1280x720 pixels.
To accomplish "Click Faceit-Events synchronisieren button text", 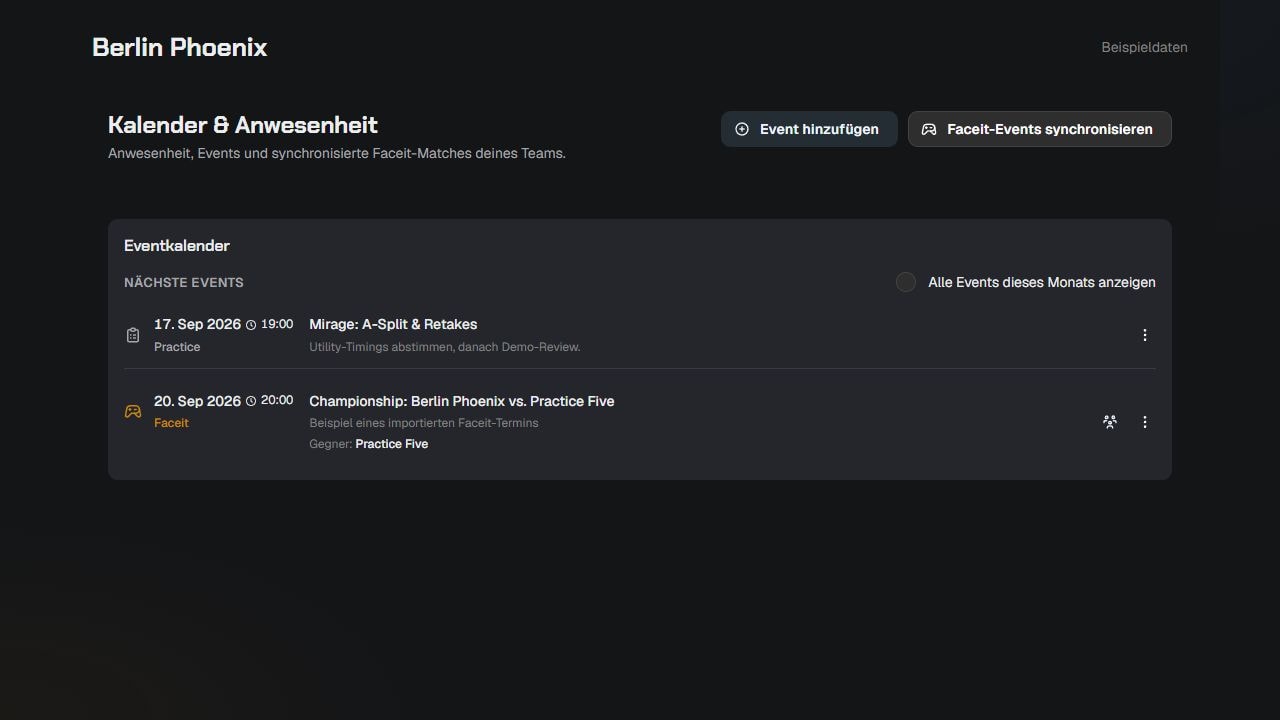I will [x=1050, y=129].
